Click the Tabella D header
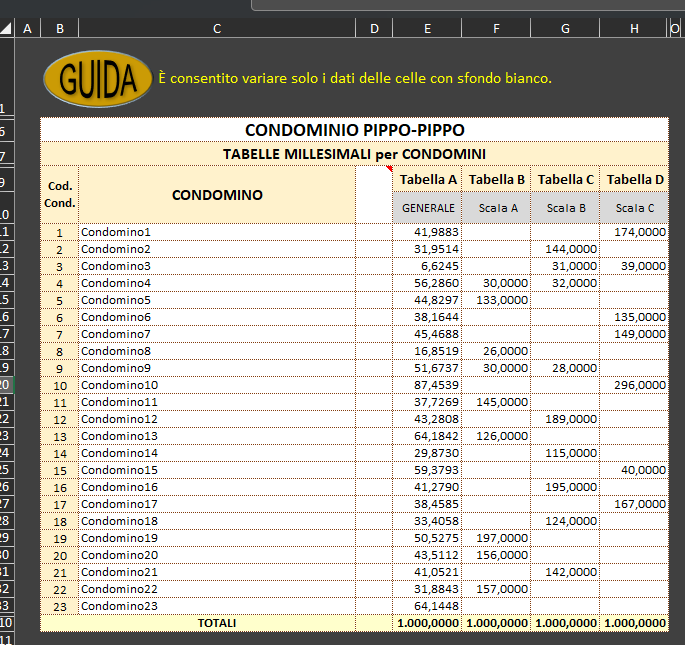The width and height of the screenshot is (685, 645). click(x=634, y=179)
